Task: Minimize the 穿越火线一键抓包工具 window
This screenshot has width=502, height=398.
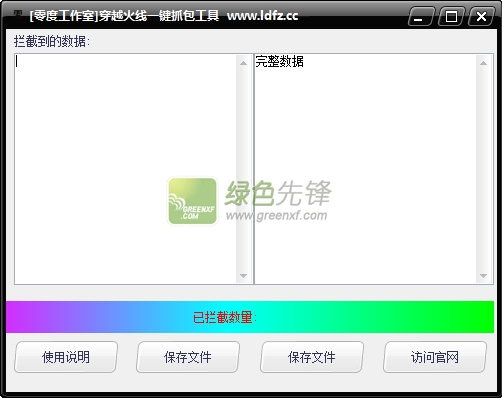Action: [x=421, y=16]
